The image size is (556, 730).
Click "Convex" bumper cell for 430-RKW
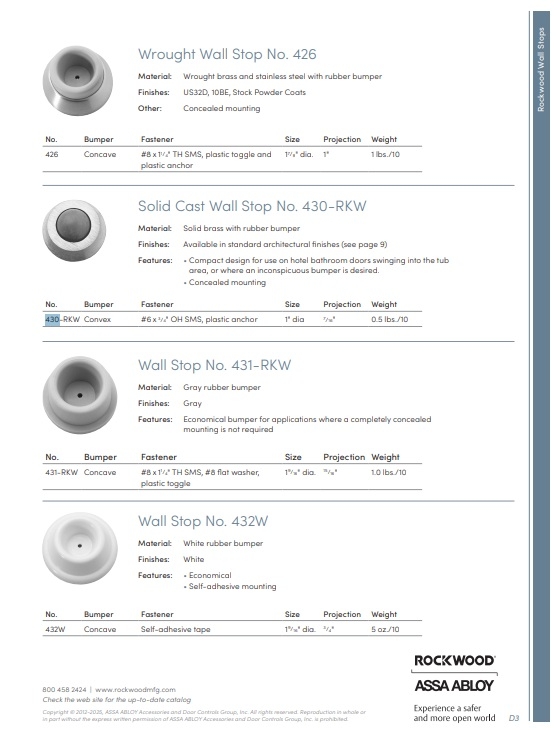click(97, 319)
